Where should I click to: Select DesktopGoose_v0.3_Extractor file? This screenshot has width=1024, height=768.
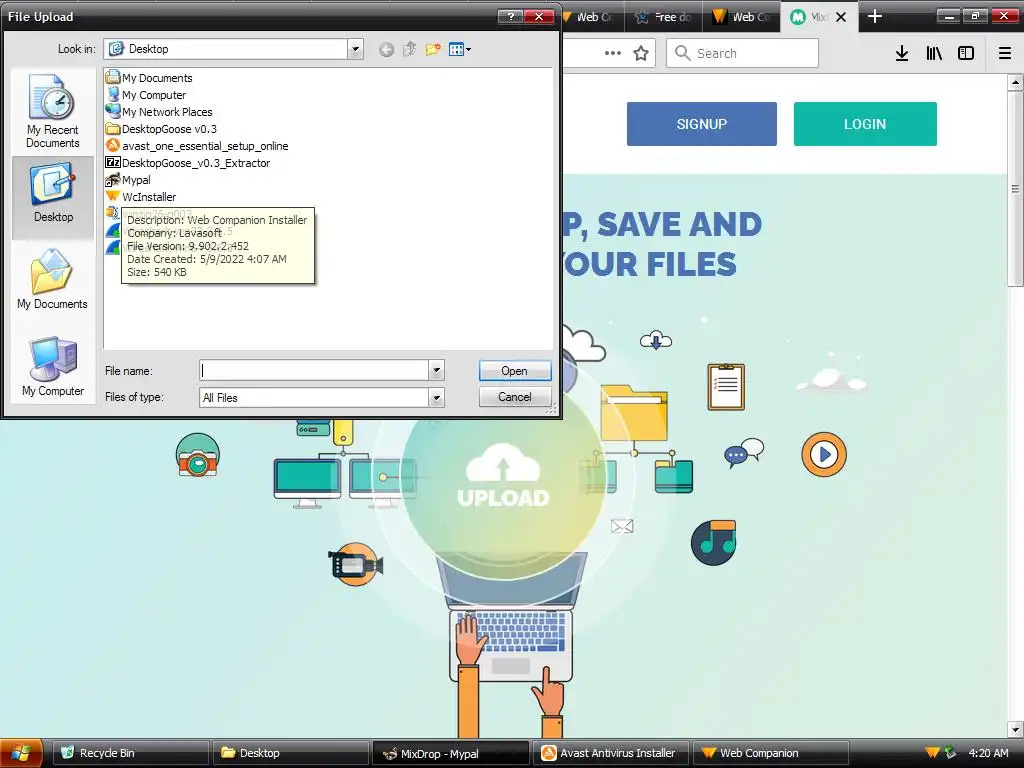(x=188, y=163)
